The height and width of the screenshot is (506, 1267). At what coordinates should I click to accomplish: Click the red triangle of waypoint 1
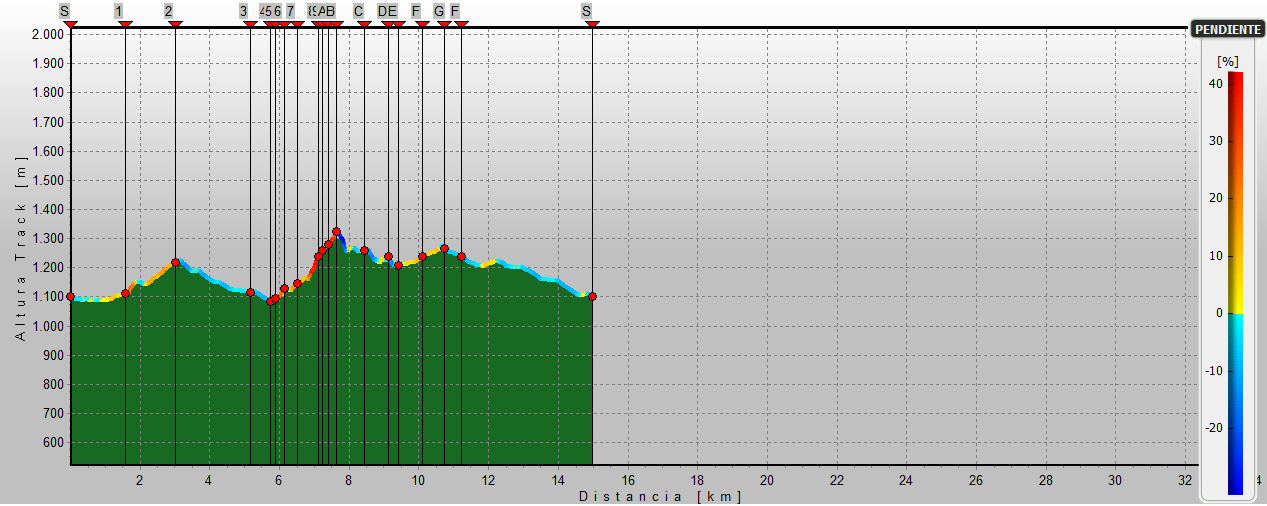pos(125,25)
